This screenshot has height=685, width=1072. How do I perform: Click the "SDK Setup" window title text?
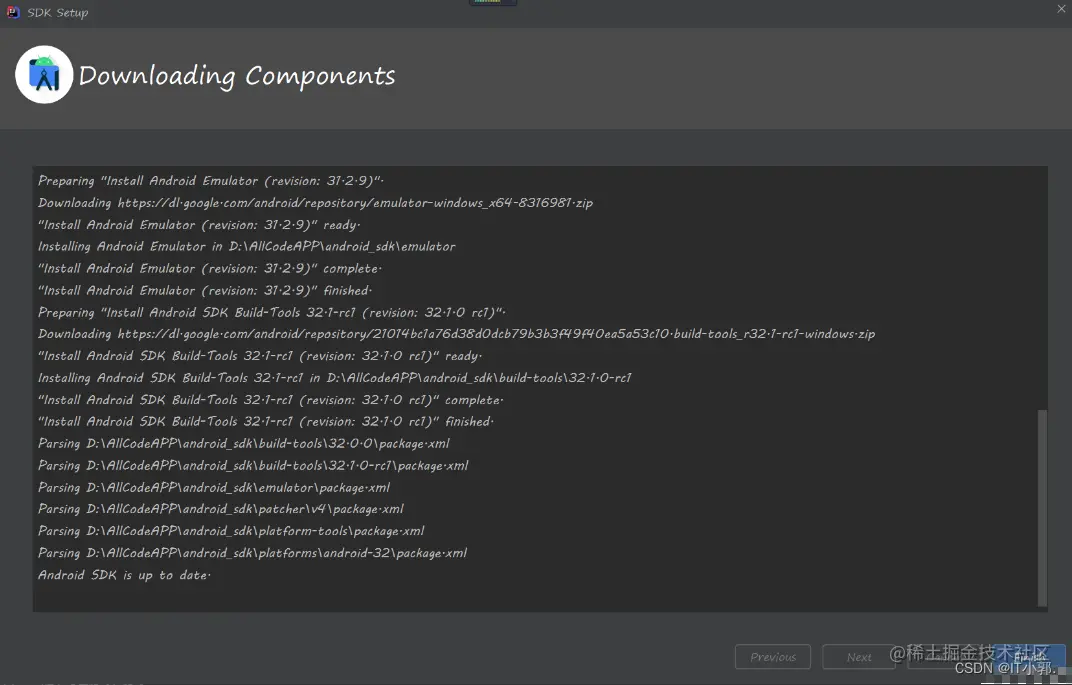(x=57, y=12)
